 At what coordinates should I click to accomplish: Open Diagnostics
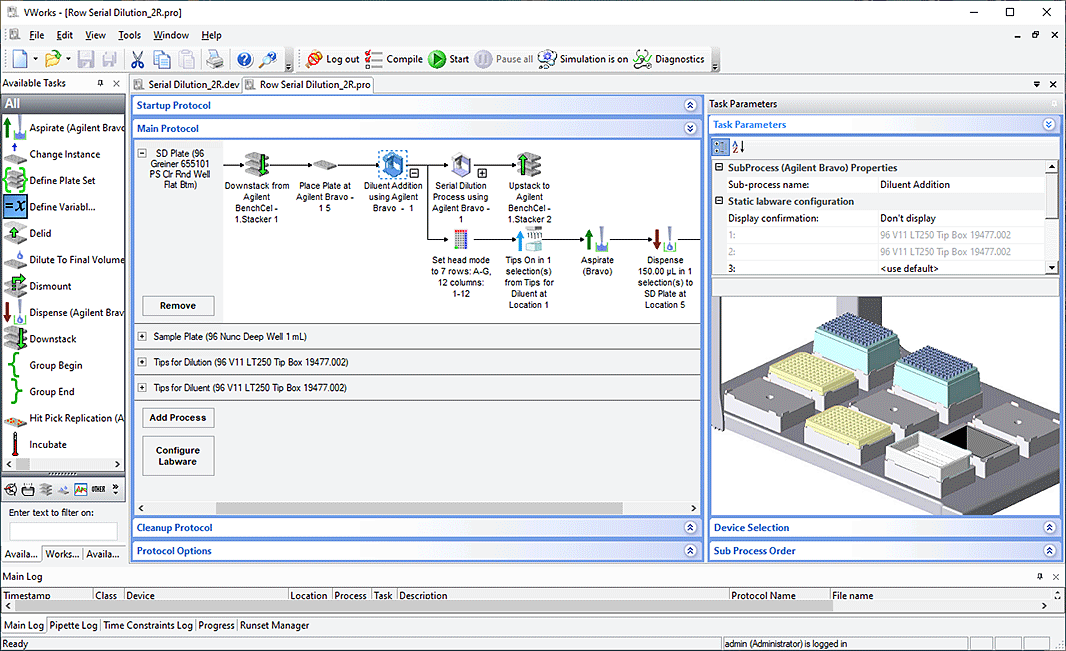point(669,59)
